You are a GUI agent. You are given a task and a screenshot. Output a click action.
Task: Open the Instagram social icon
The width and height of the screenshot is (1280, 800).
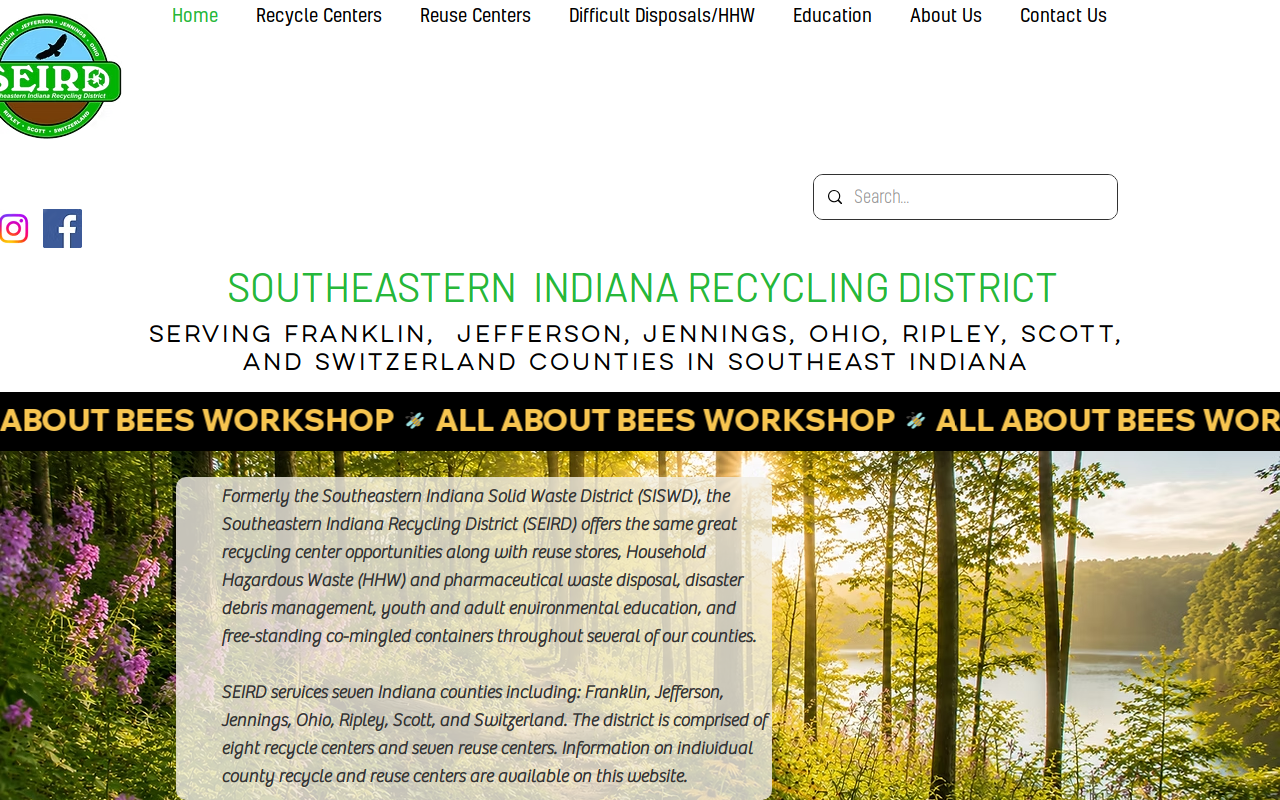(x=13, y=229)
